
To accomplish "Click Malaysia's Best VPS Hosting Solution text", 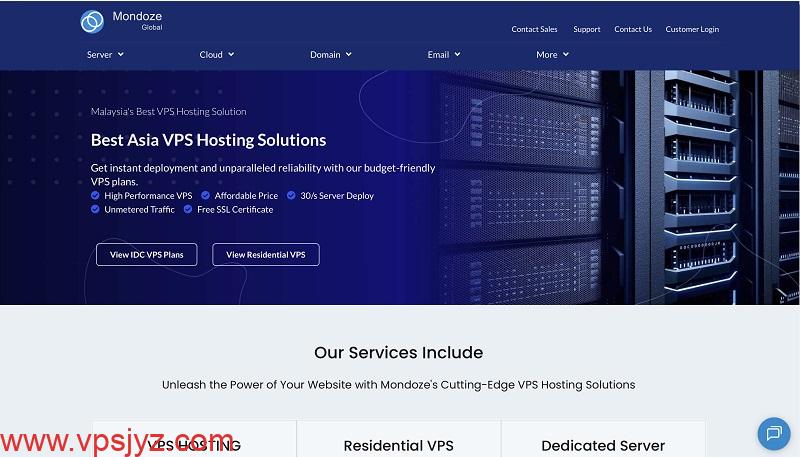I will [168, 112].
